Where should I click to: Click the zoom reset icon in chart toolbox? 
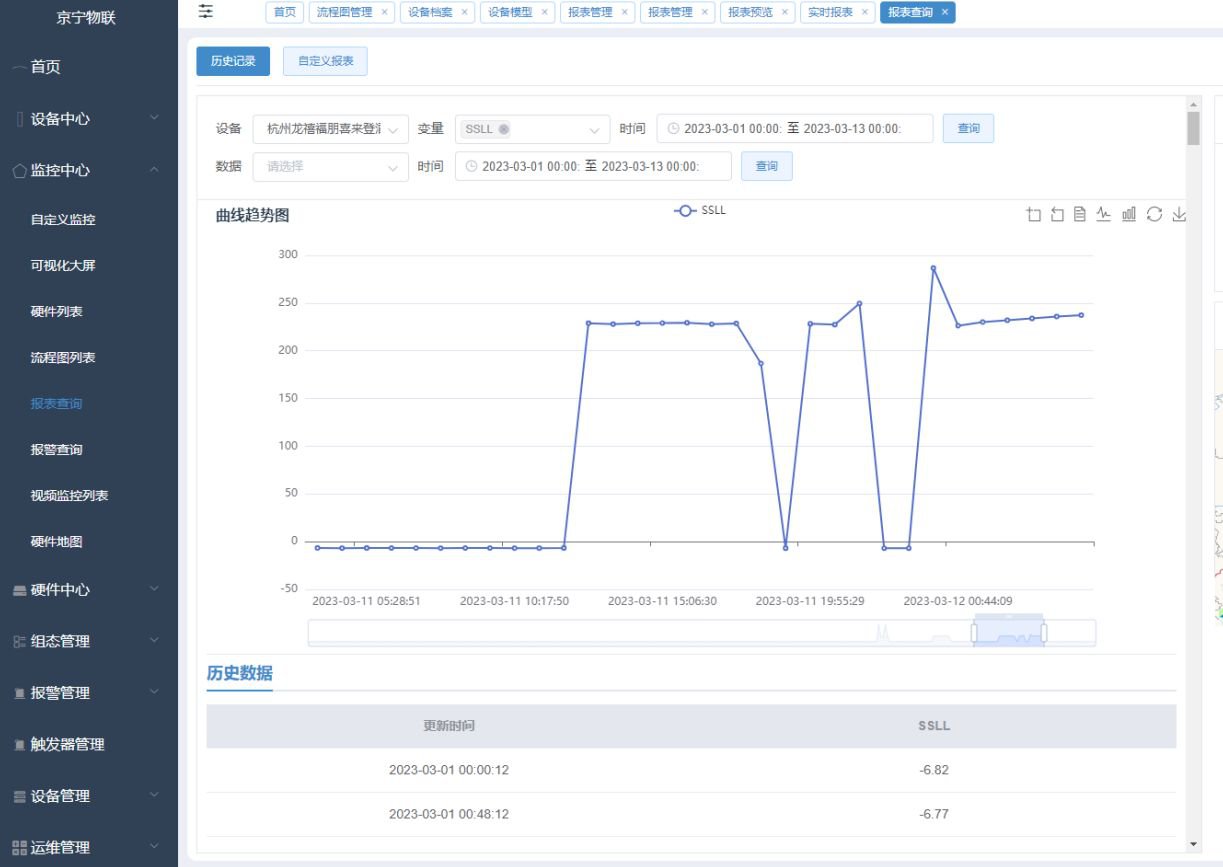pyautogui.click(x=1057, y=214)
